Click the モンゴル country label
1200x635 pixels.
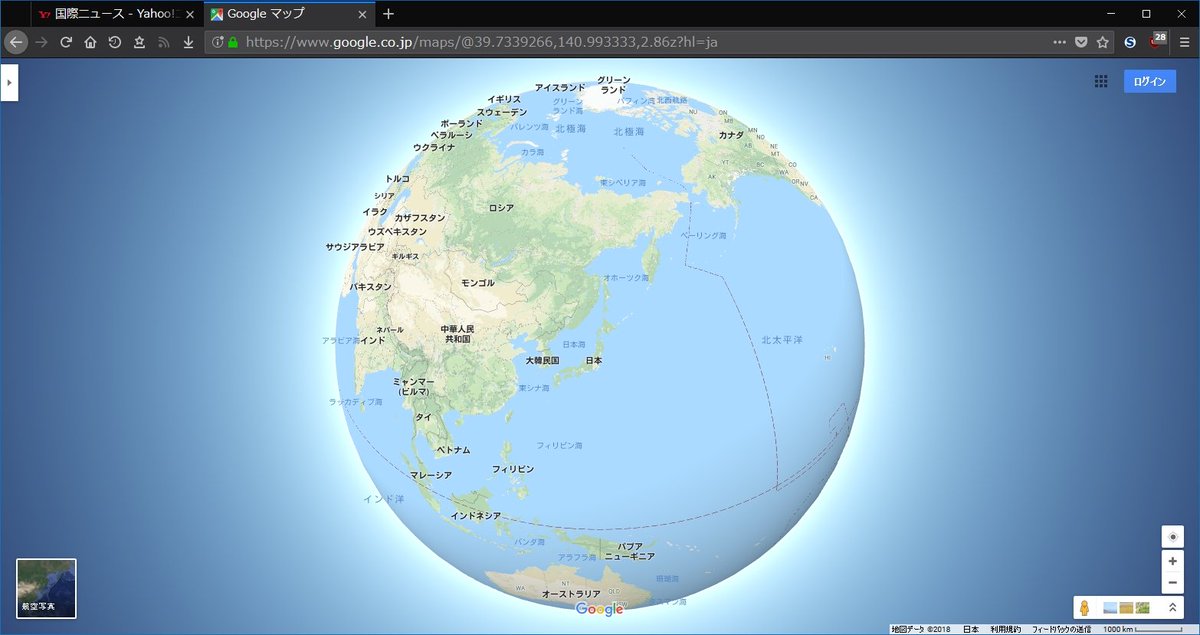[x=478, y=283]
